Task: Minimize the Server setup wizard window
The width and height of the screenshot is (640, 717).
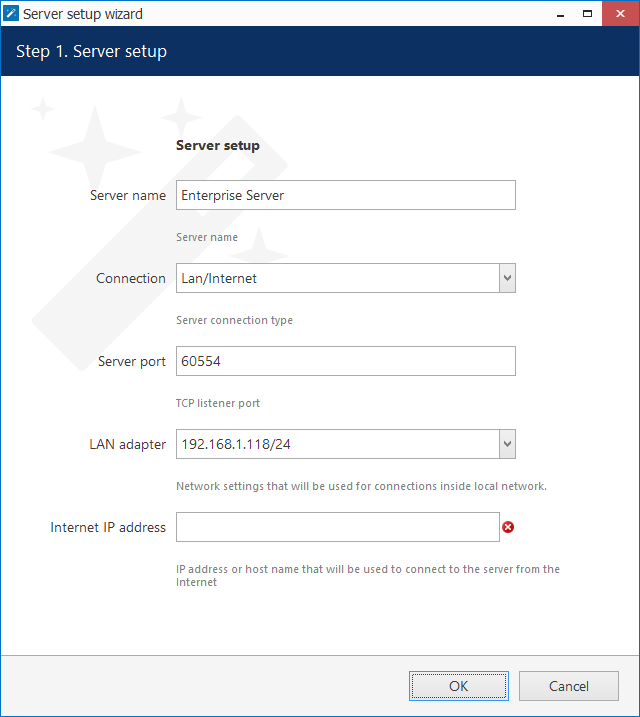Action: [x=560, y=14]
